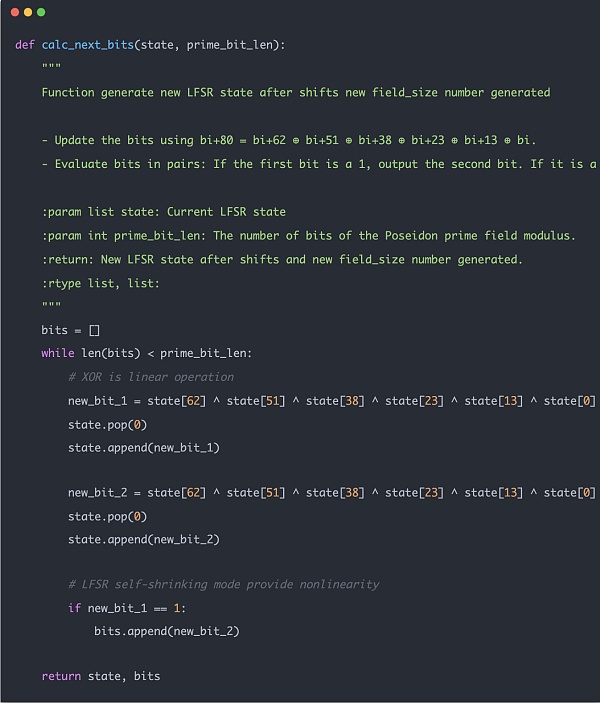Click the ':rtype list, list:' line

pyautogui.click(x=100, y=283)
